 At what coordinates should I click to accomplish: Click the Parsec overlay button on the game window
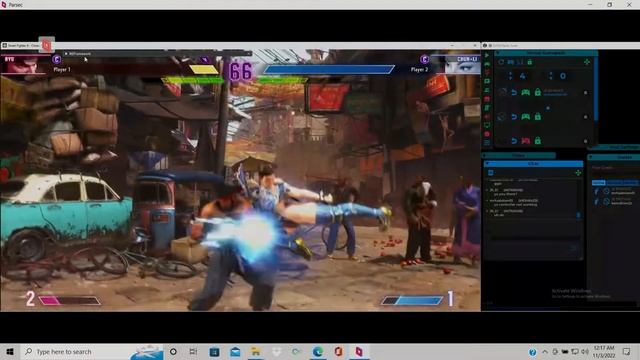47,45
